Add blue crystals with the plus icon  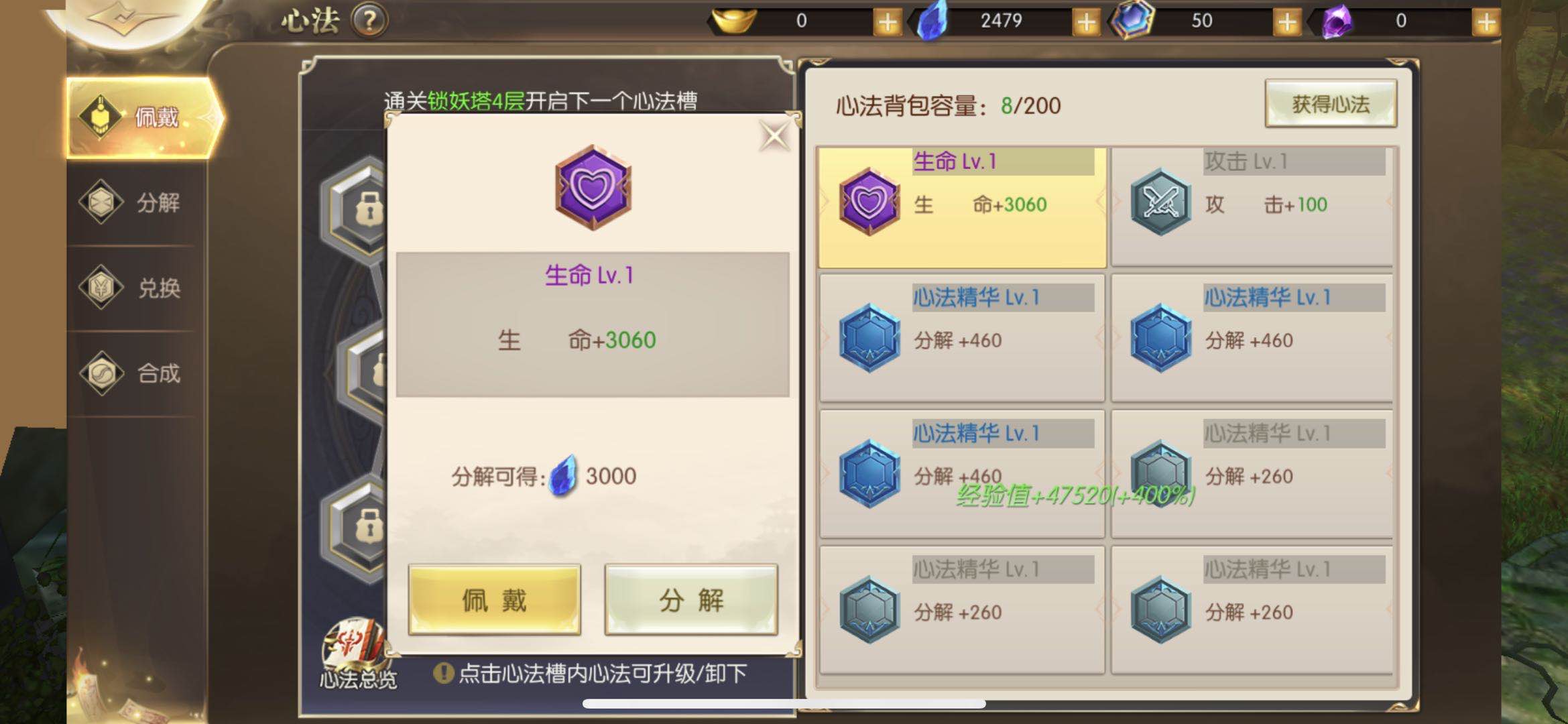1086,22
